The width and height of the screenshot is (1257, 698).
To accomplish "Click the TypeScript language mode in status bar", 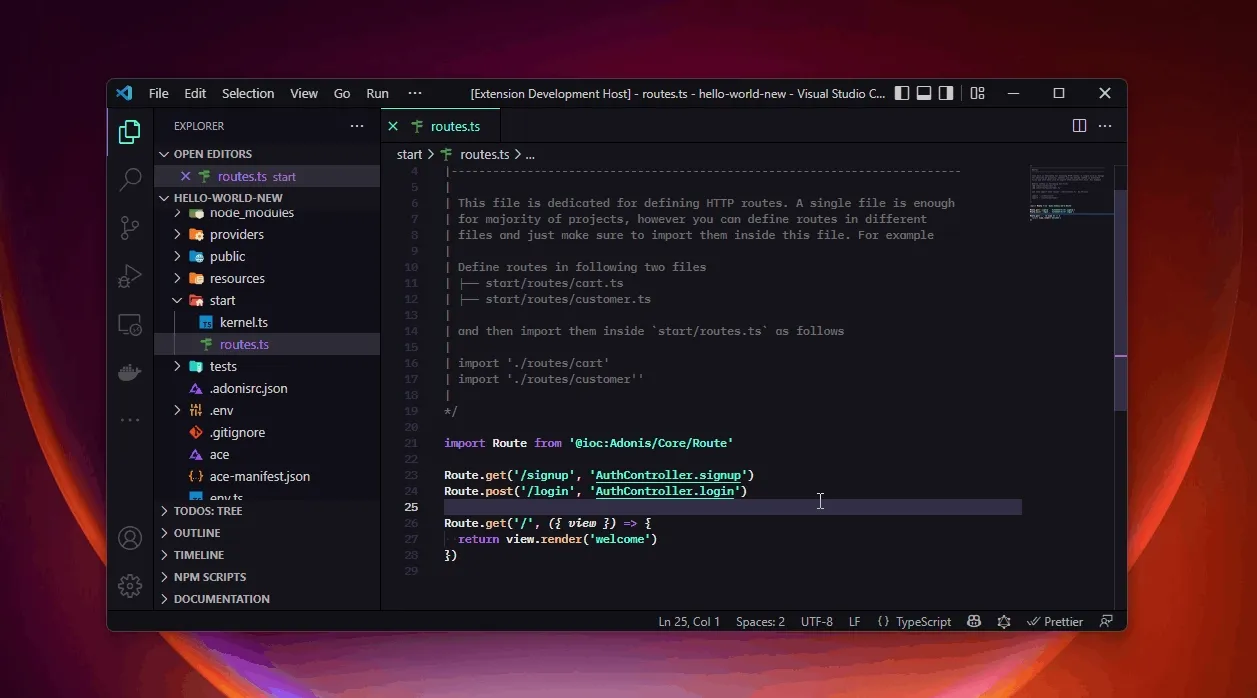I will [x=914, y=621].
